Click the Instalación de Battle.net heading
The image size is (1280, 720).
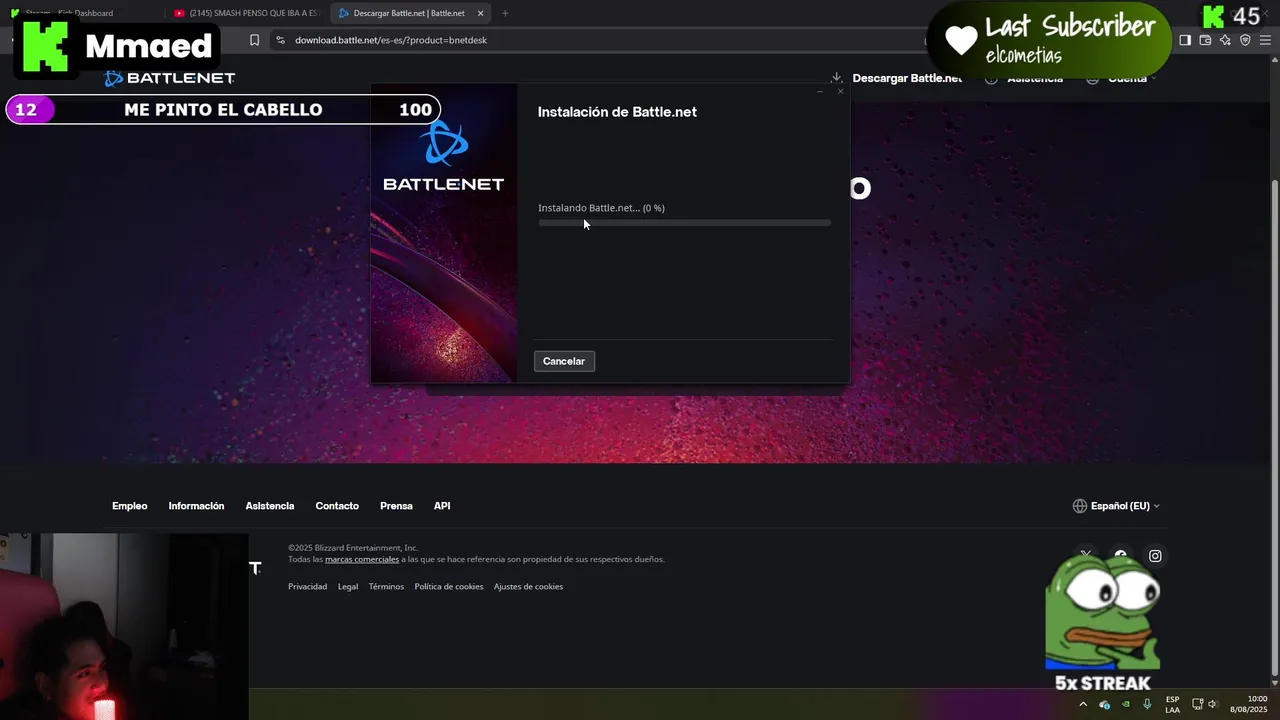[x=617, y=112]
